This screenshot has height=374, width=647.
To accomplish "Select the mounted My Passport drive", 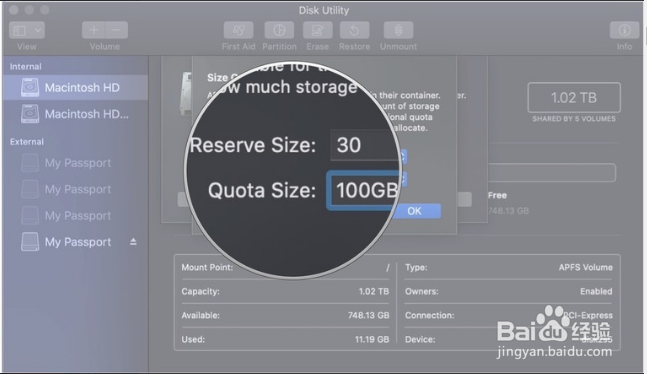I will click(x=75, y=242).
